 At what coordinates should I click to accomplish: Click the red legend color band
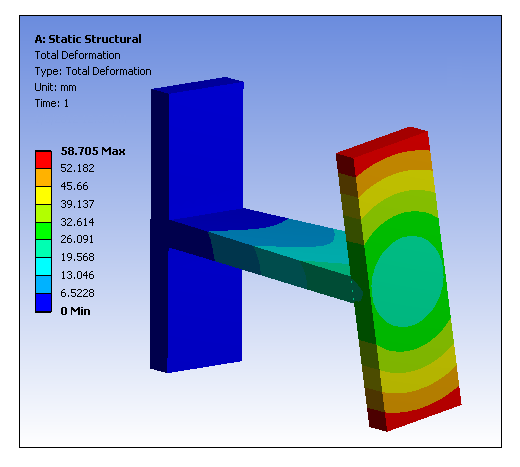pyautogui.click(x=43, y=160)
